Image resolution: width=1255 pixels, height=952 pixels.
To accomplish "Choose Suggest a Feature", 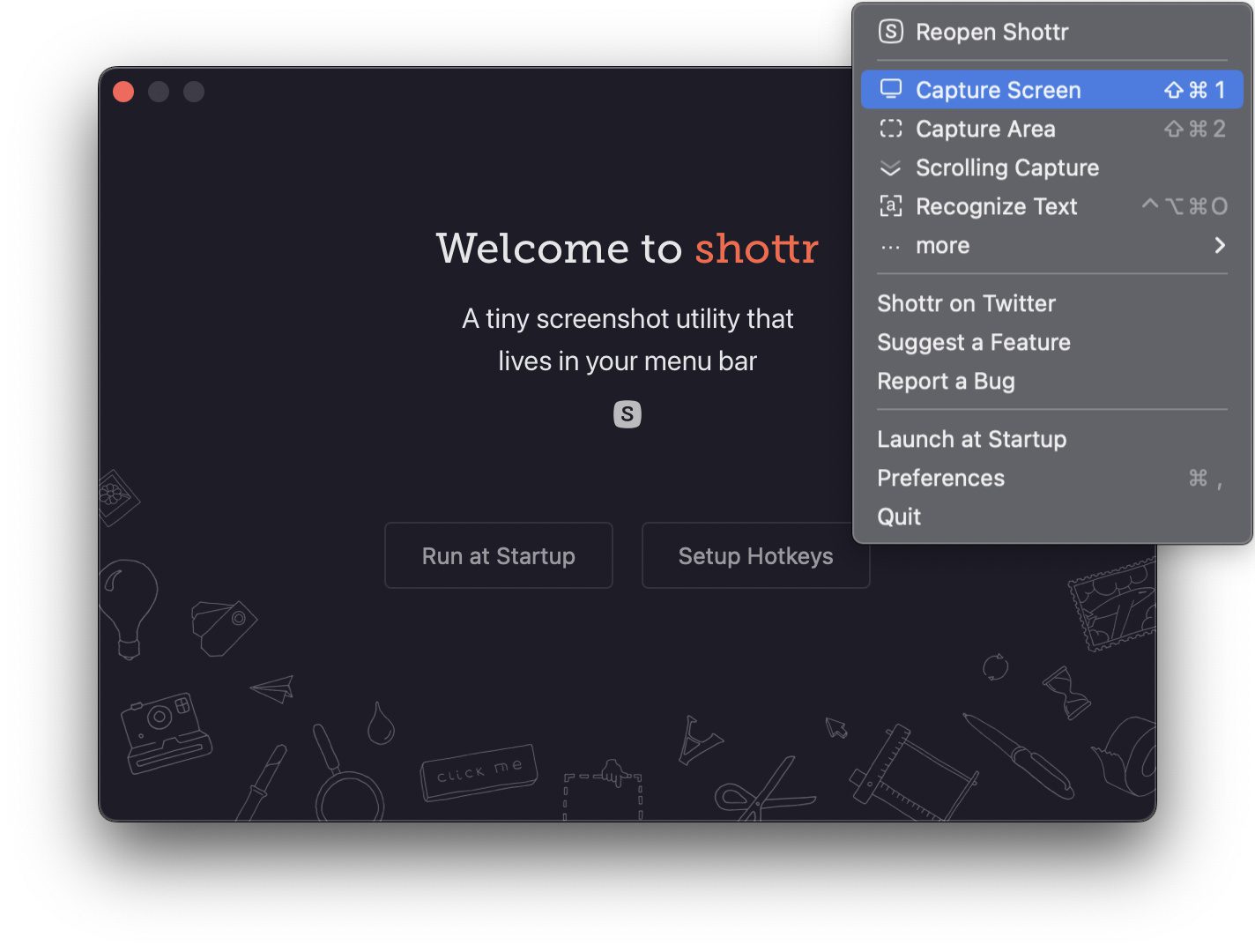I will [1052, 342].
